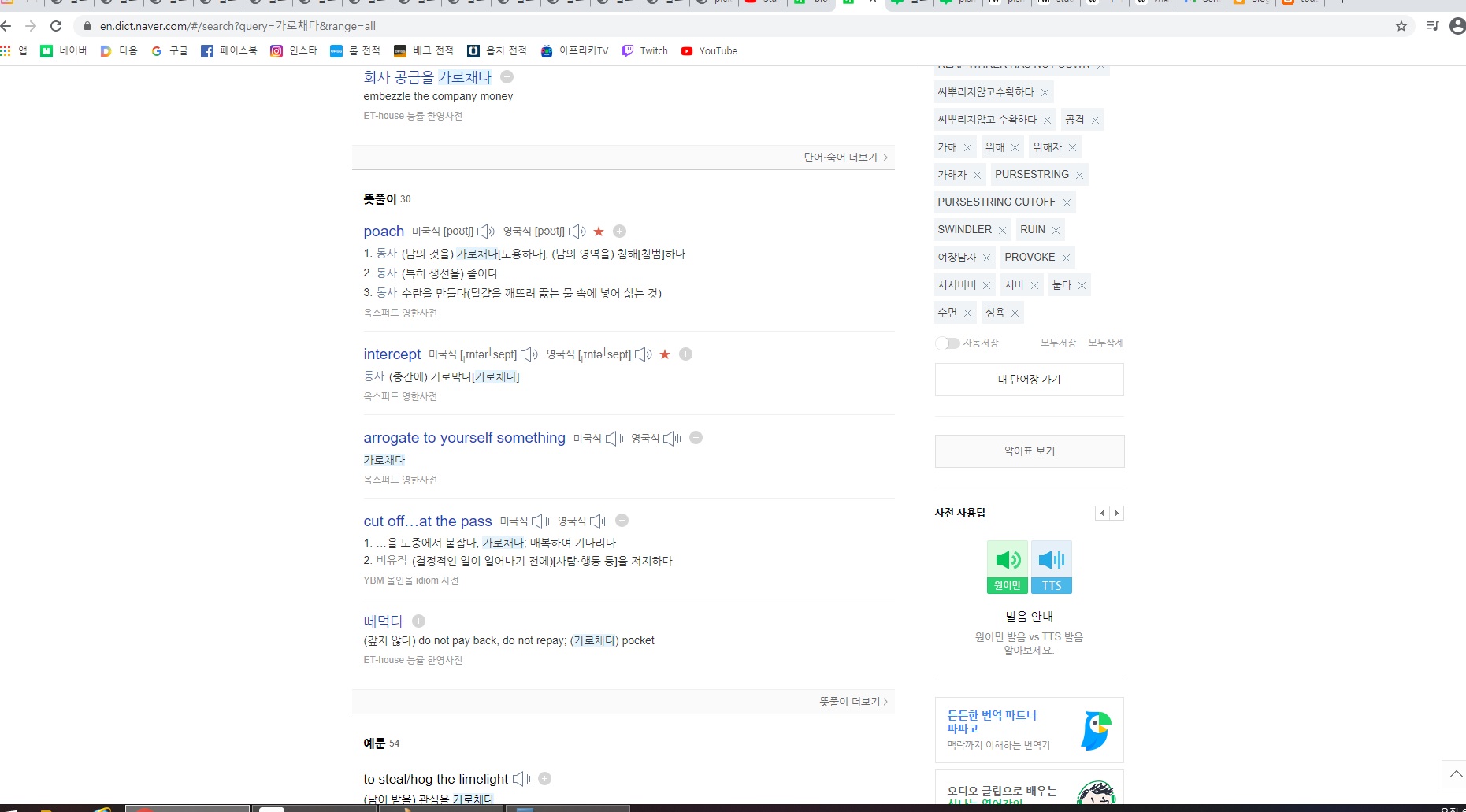Viewport: 1466px width, 812px height.
Task: Play UK pronunciation of poach
Action: click(577, 232)
